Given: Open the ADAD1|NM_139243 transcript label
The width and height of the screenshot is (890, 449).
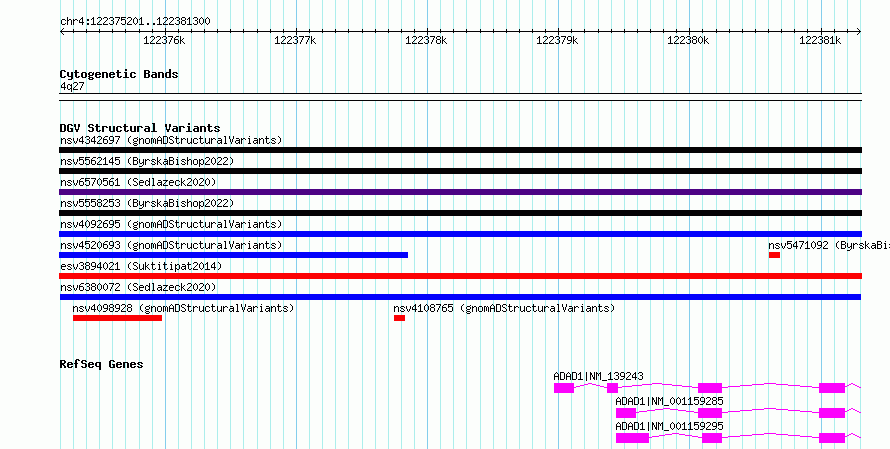Looking at the screenshot, I should tap(598, 376).
